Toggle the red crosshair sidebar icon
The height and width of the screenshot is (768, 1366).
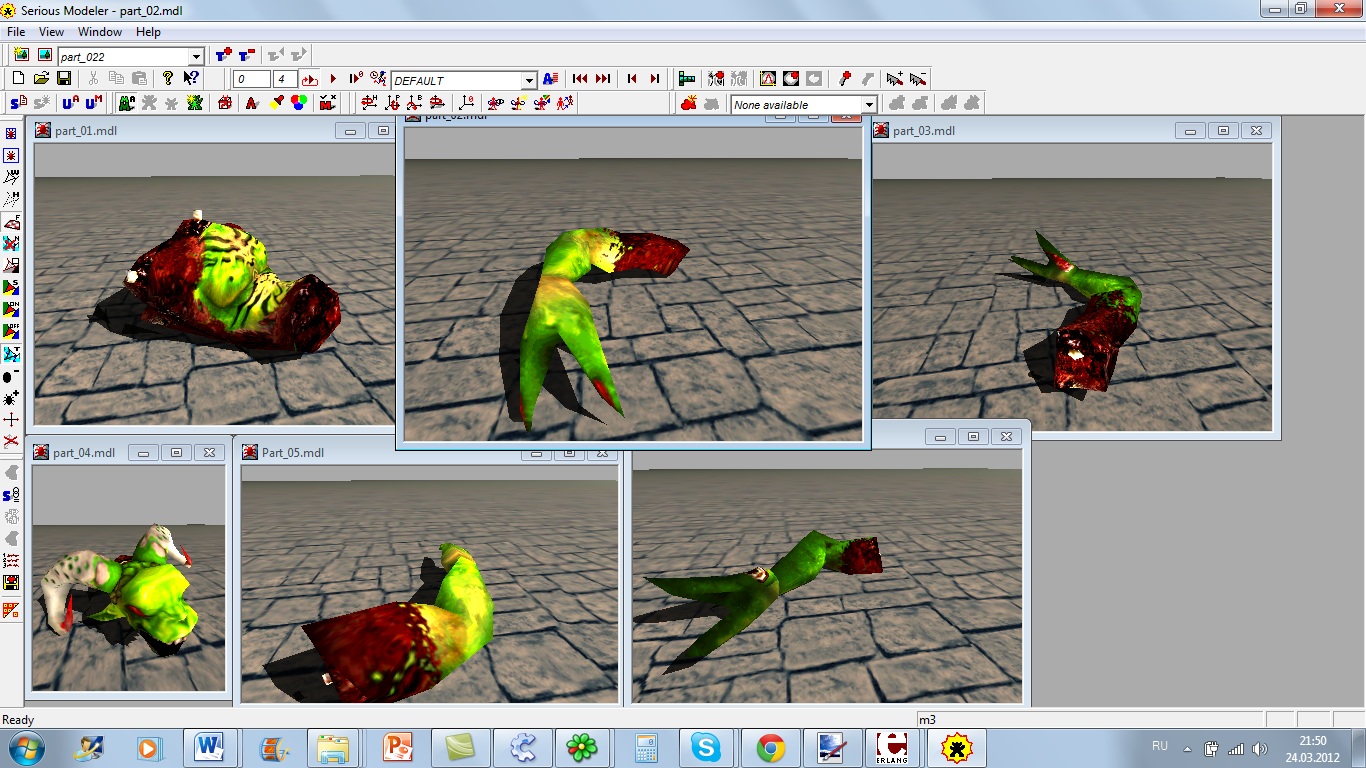click(x=11, y=419)
